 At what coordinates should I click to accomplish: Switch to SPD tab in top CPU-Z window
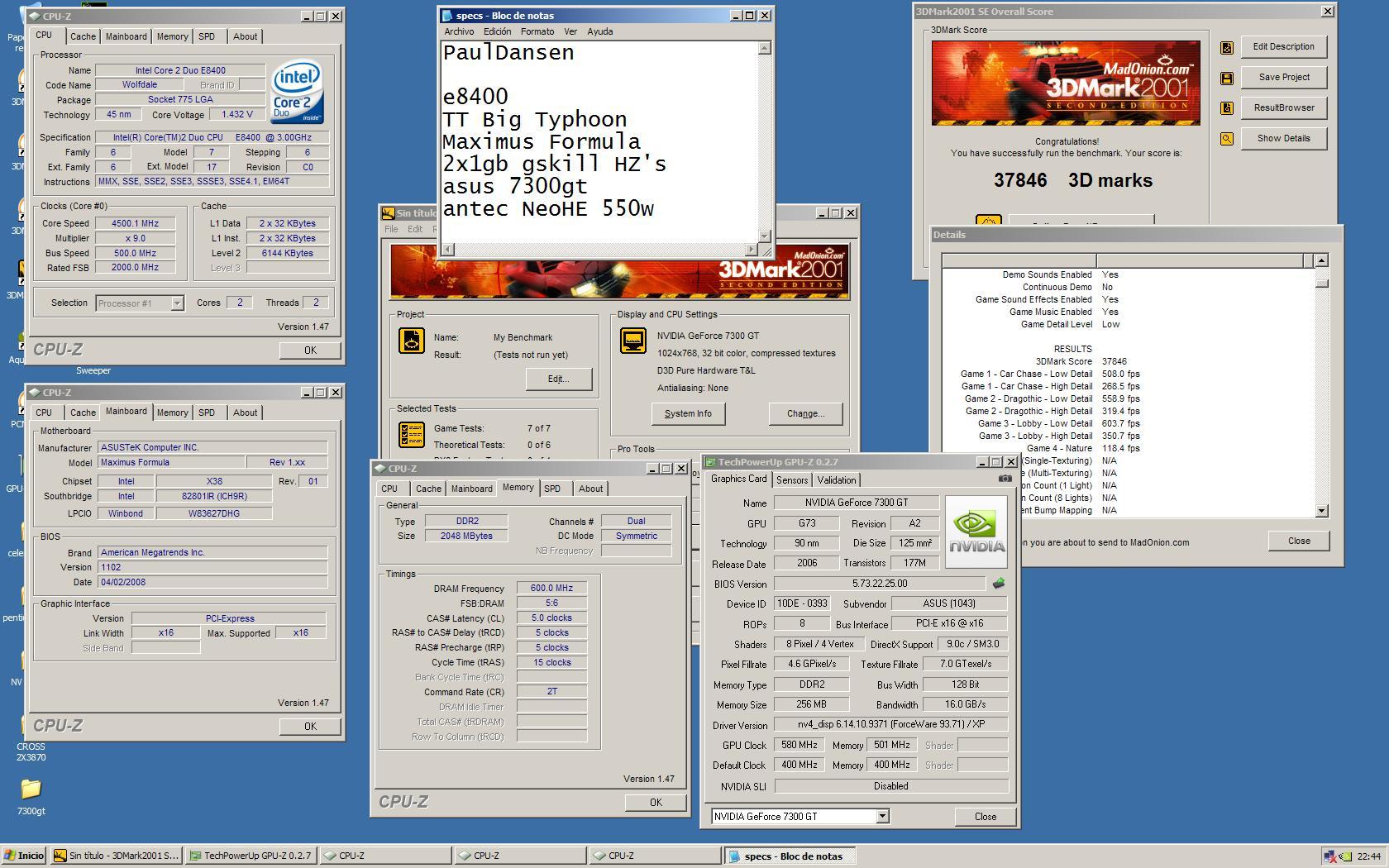207,36
